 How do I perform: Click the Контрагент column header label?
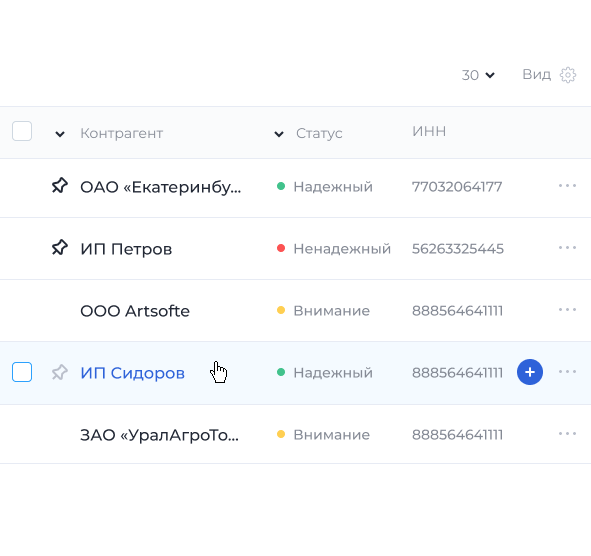(x=121, y=133)
